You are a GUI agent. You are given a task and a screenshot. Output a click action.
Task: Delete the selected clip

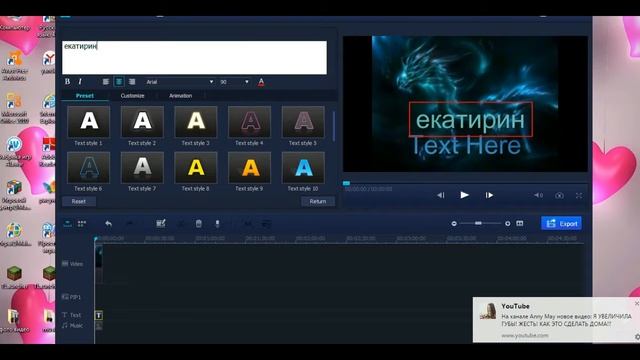[x=199, y=224]
